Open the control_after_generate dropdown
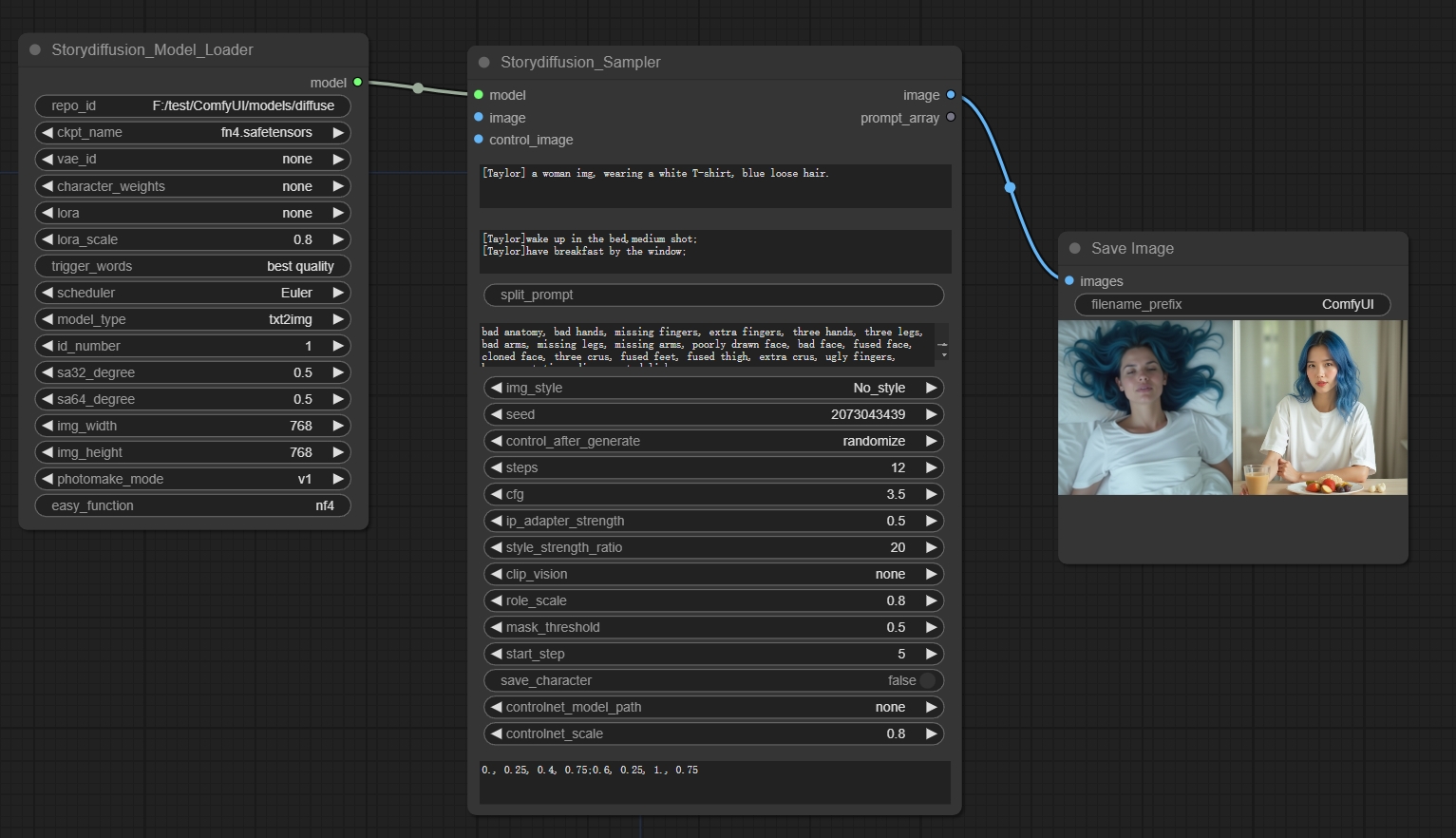The height and width of the screenshot is (838, 1456). pyautogui.click(x=714, y=441)
